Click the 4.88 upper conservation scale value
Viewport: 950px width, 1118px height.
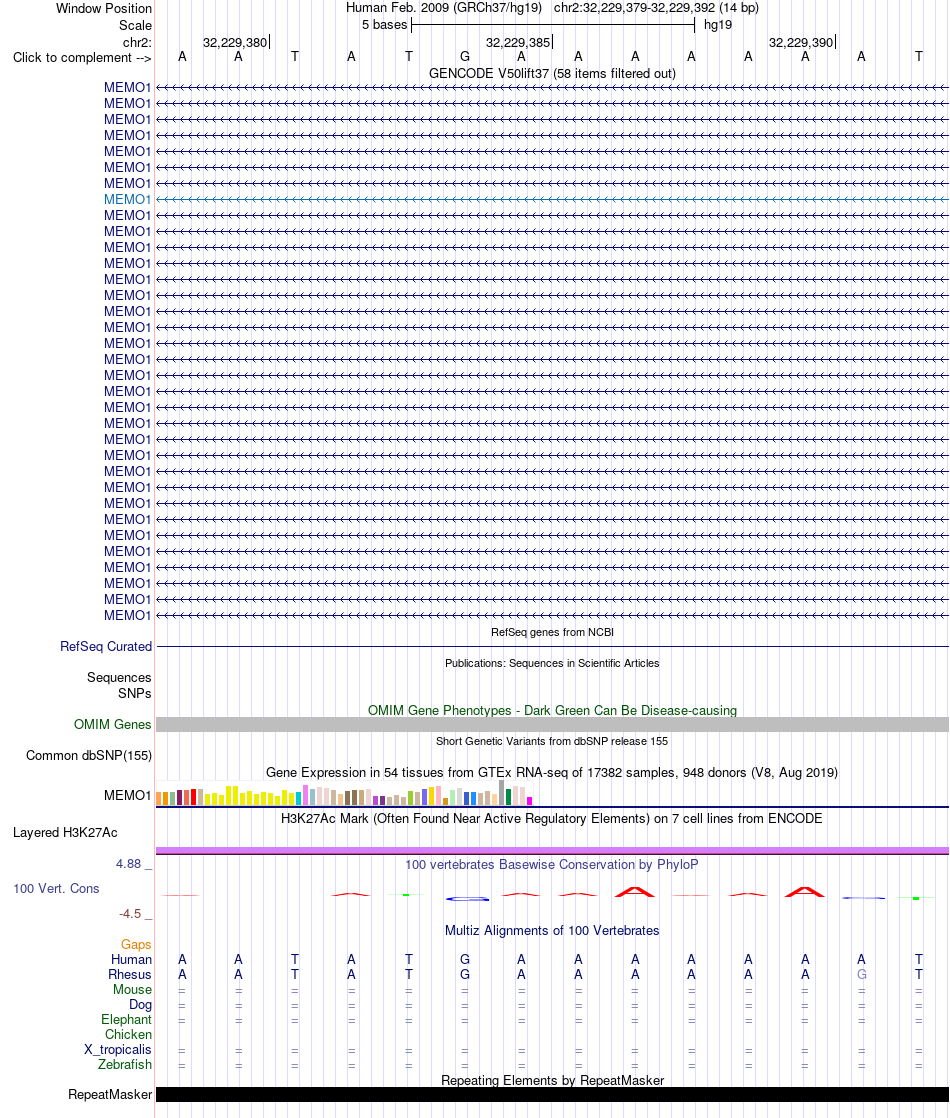[129, 863]
